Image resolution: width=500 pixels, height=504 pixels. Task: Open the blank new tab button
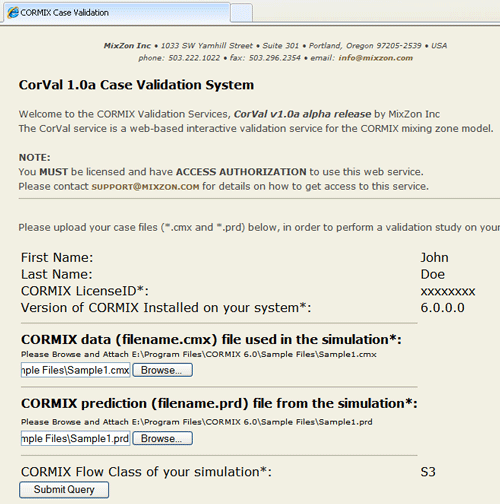[x=241, y=13]
